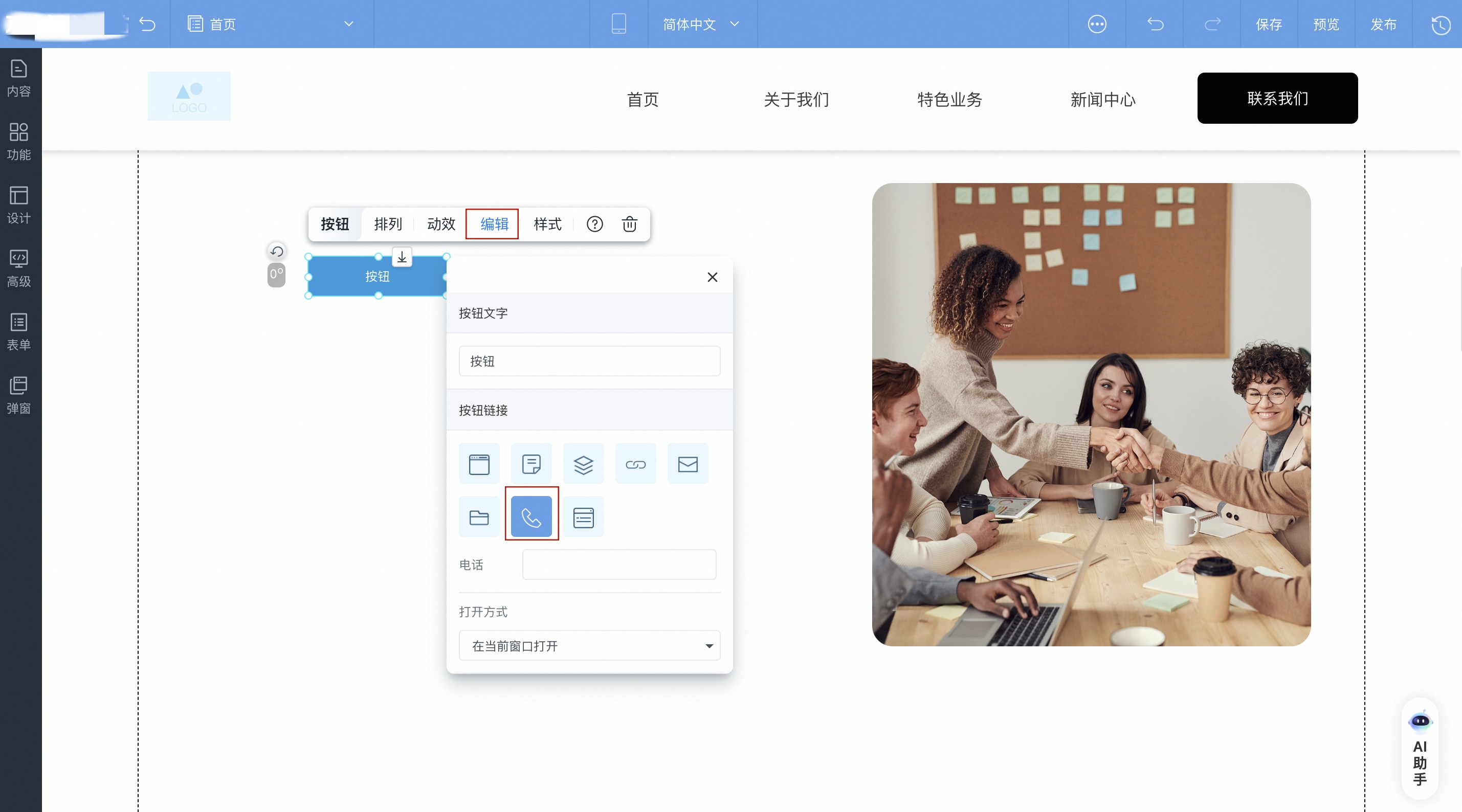This screenshot has width=1462, height=812.
Task: Click the trash delete icon in toolbar
Action: click(629, 224)
